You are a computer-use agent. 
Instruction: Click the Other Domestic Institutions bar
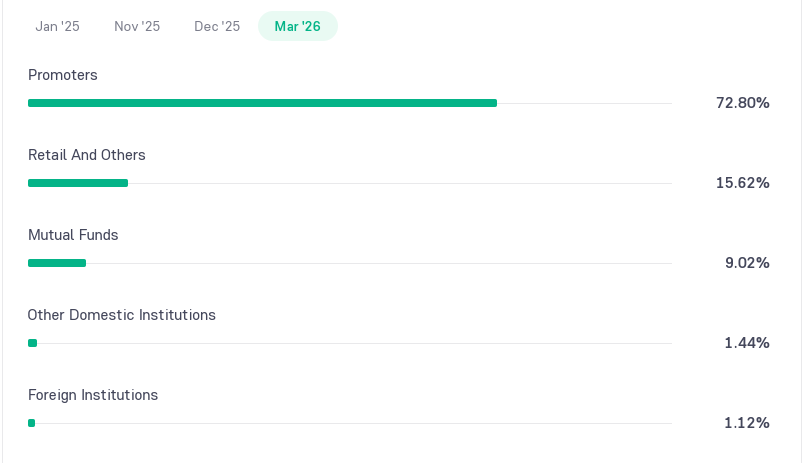click(x=32, y=343)
